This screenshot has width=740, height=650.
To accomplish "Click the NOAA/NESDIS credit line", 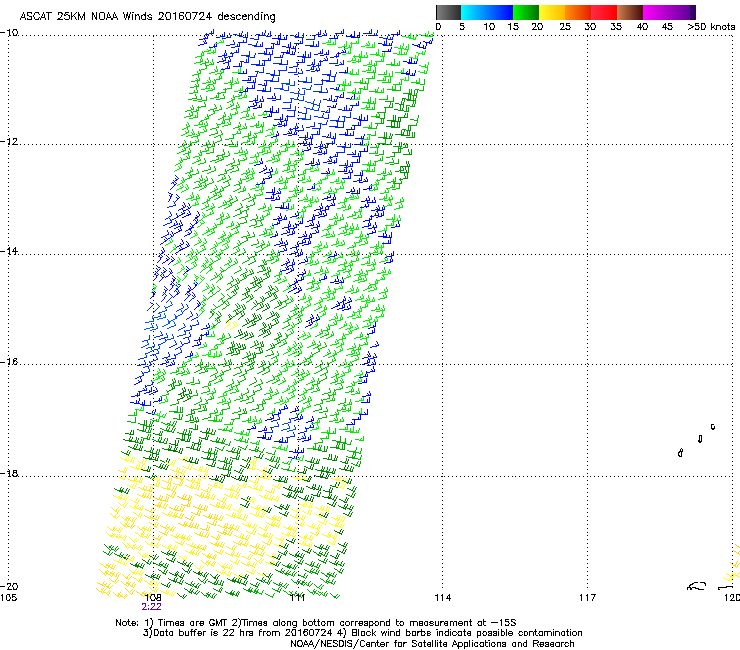I will pyautogui.click(x=432, y=644).
